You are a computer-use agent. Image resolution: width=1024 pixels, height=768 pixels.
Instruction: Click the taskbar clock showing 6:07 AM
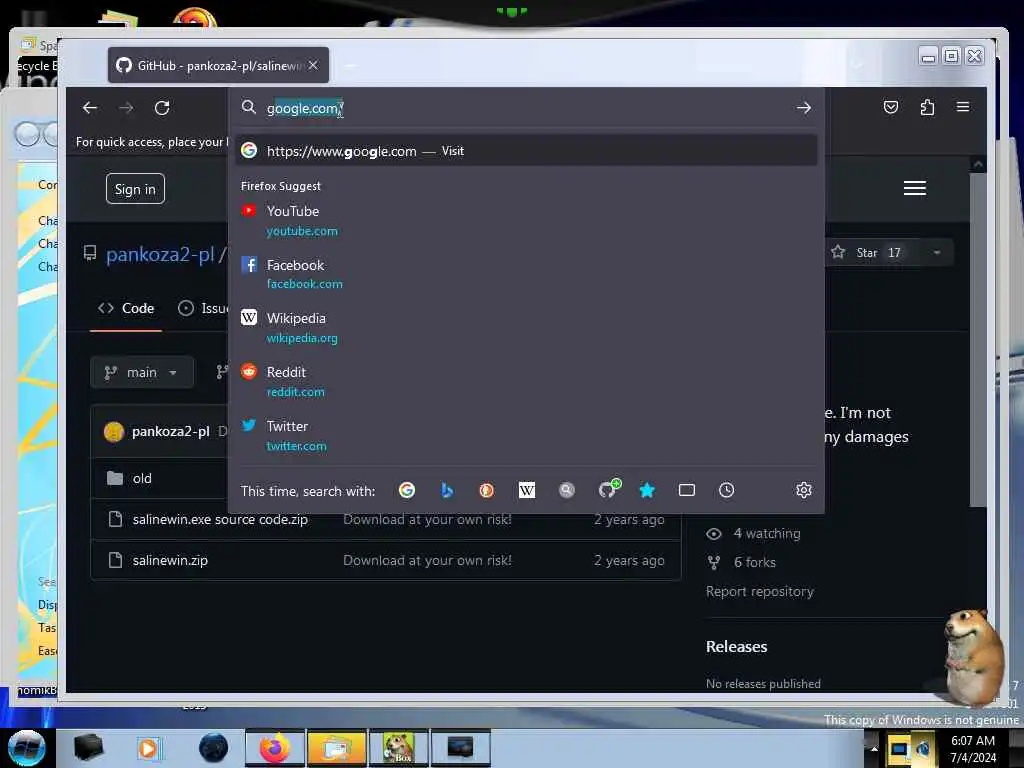click(x=972, y=748)
